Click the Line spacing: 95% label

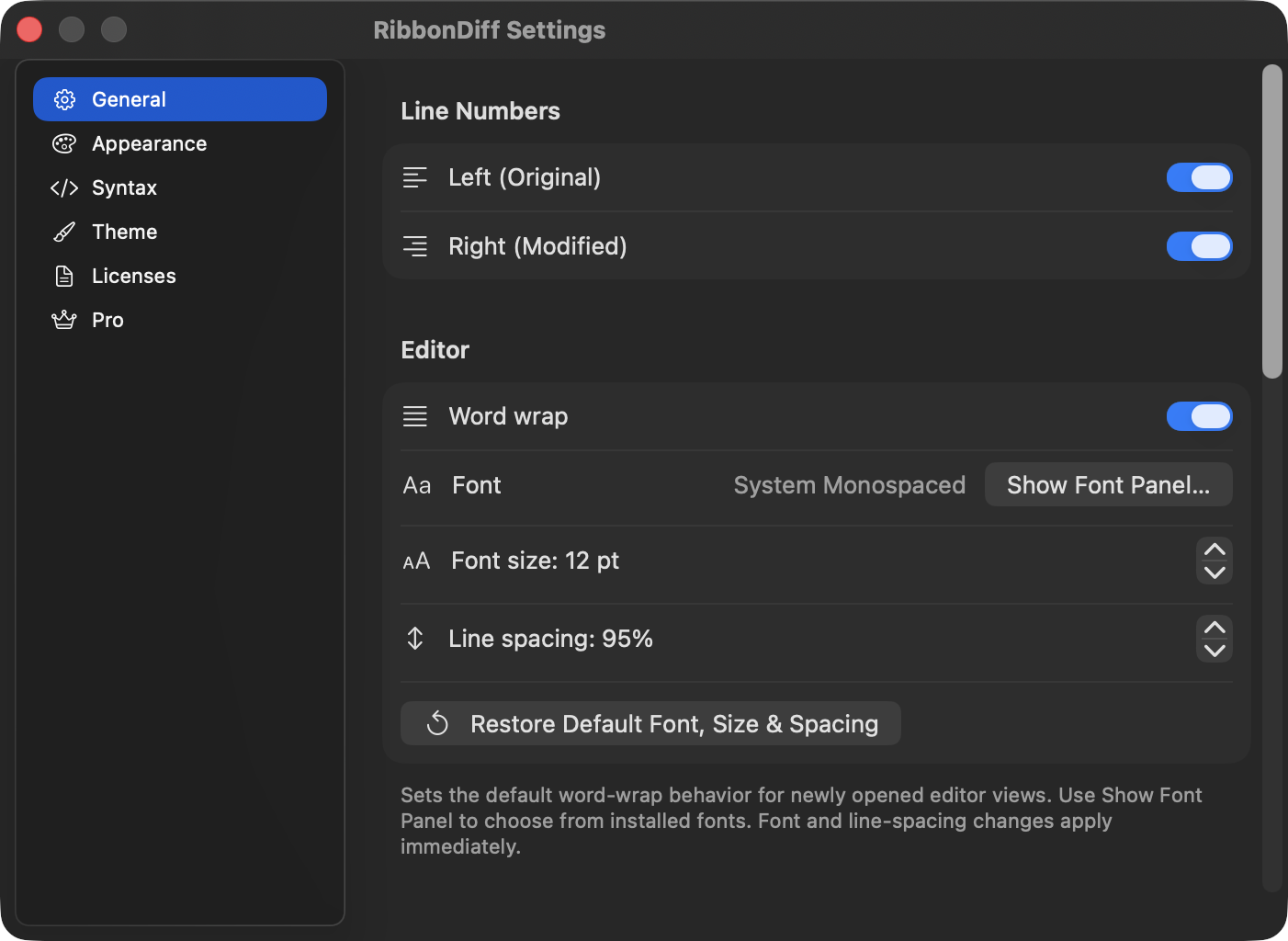point(550,639)
